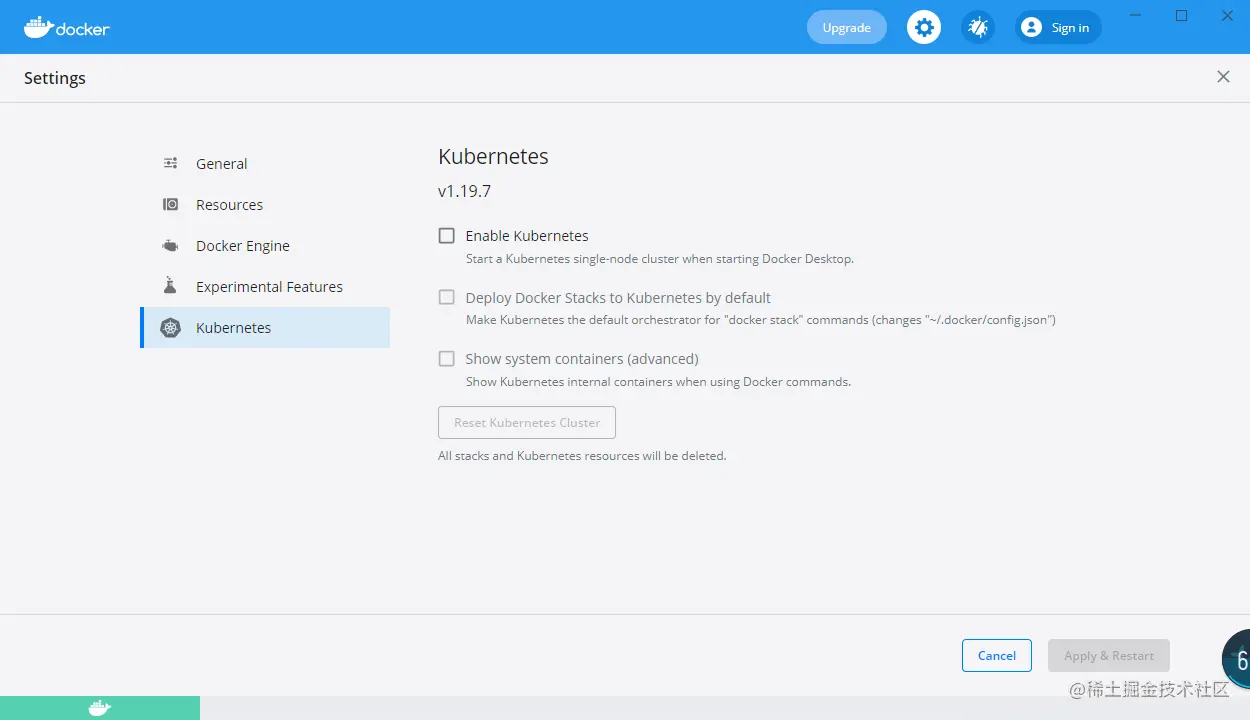This screenshot has height=720, width=1250.
Task: Toggle Show system containers checkbox
Action: click(447, 358)
